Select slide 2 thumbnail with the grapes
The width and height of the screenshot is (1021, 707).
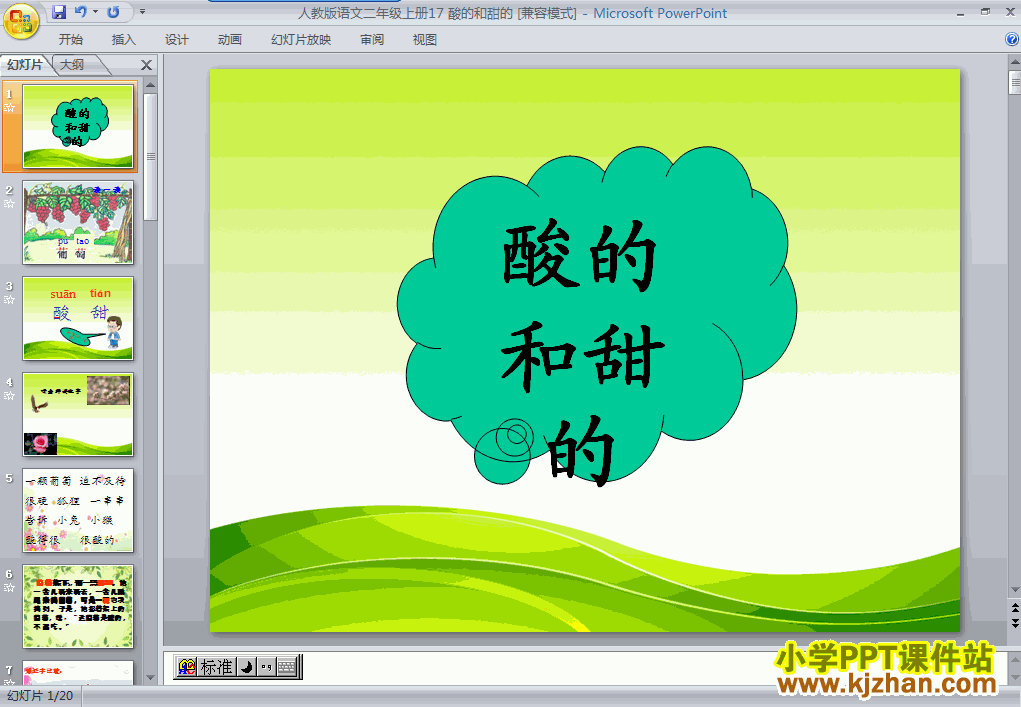coord(78,222)
